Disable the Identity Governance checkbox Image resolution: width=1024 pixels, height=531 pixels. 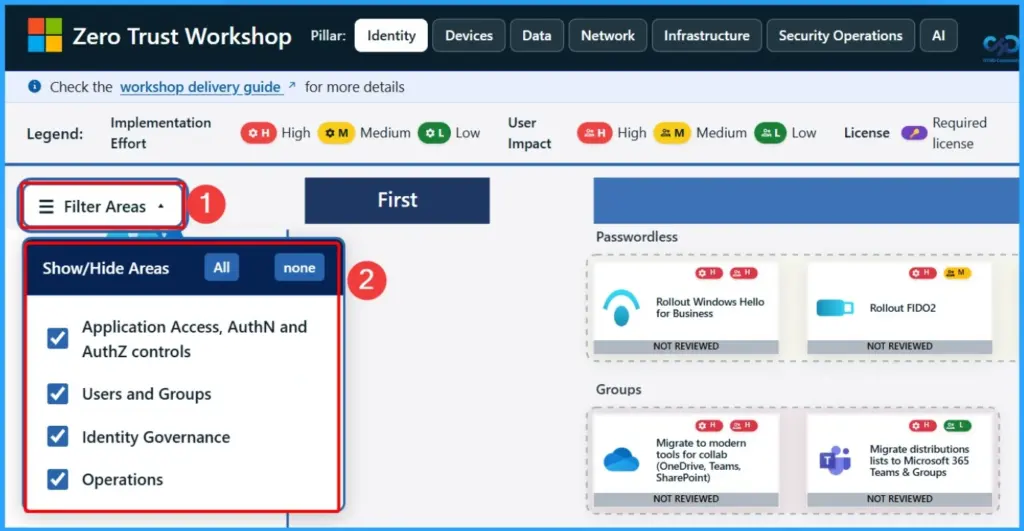pyautogui.click(x=58, y=437)
